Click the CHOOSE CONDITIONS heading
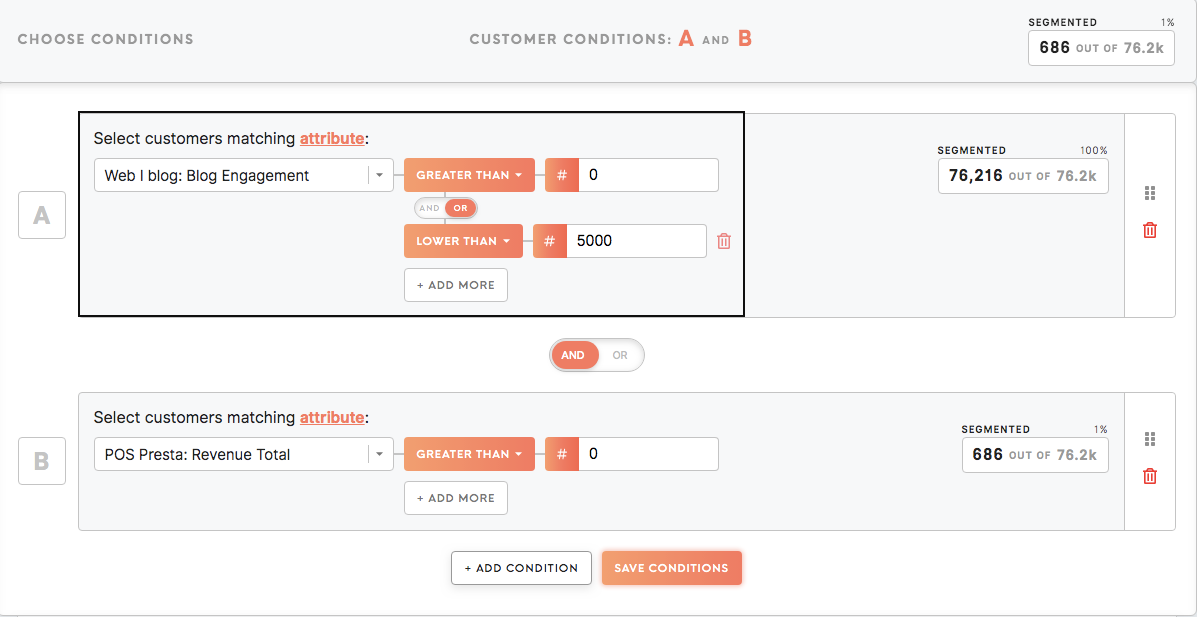The width and height of the screenshot is (1197, 617). point(105,39)
